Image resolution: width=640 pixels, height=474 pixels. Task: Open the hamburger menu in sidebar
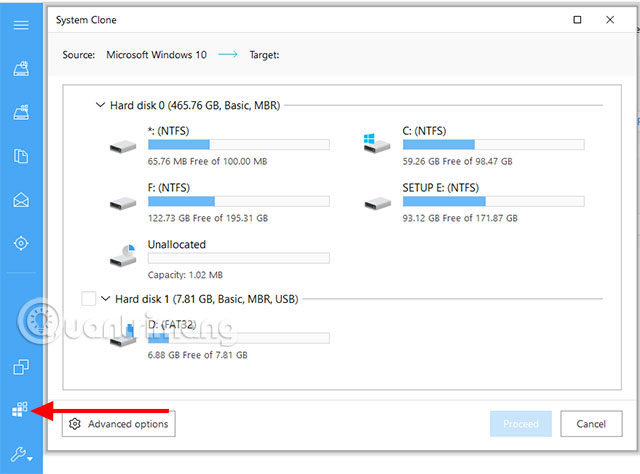tap(21, 25)
